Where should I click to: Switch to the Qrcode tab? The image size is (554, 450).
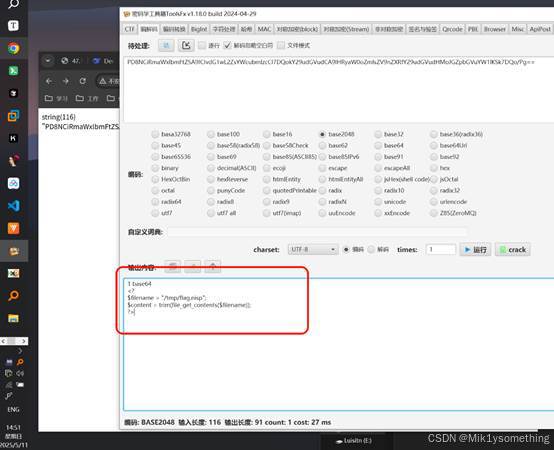tap(452, 29)
